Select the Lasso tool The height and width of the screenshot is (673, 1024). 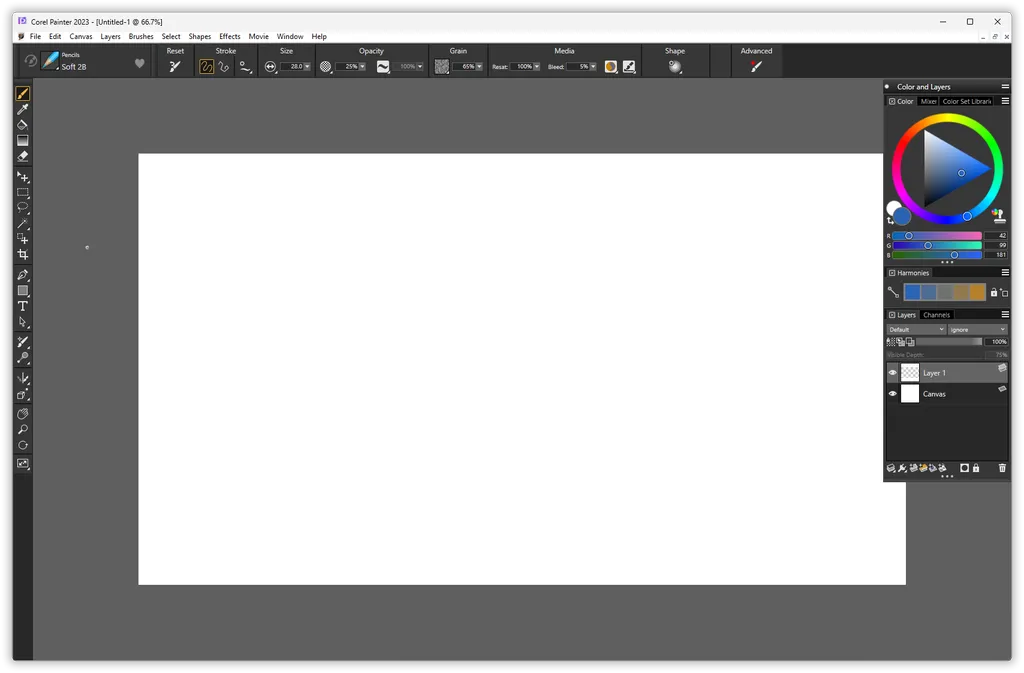tap(22, 208)
